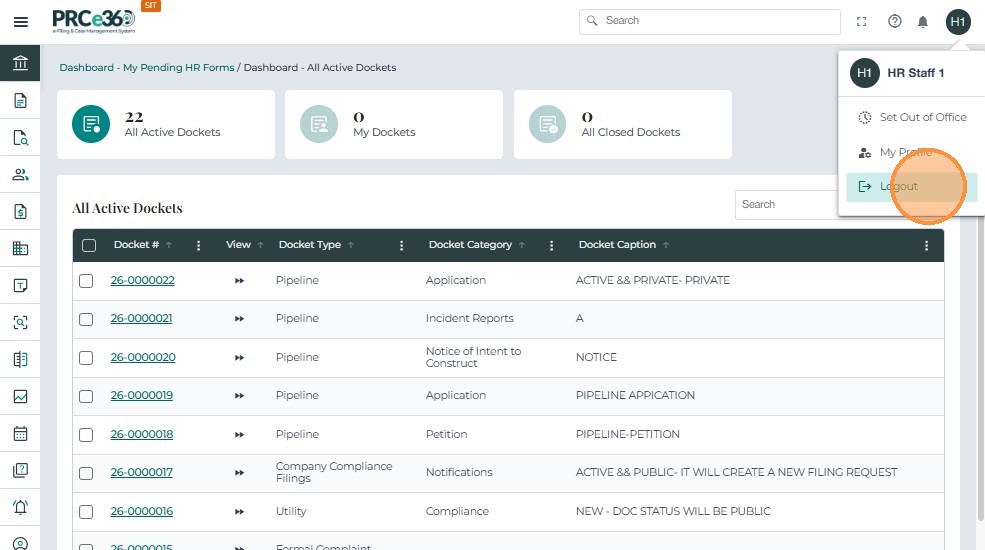This screenshot has width=985, height=550.
Task: Open the hamburger navigation menu
Action: pos(20,22)
